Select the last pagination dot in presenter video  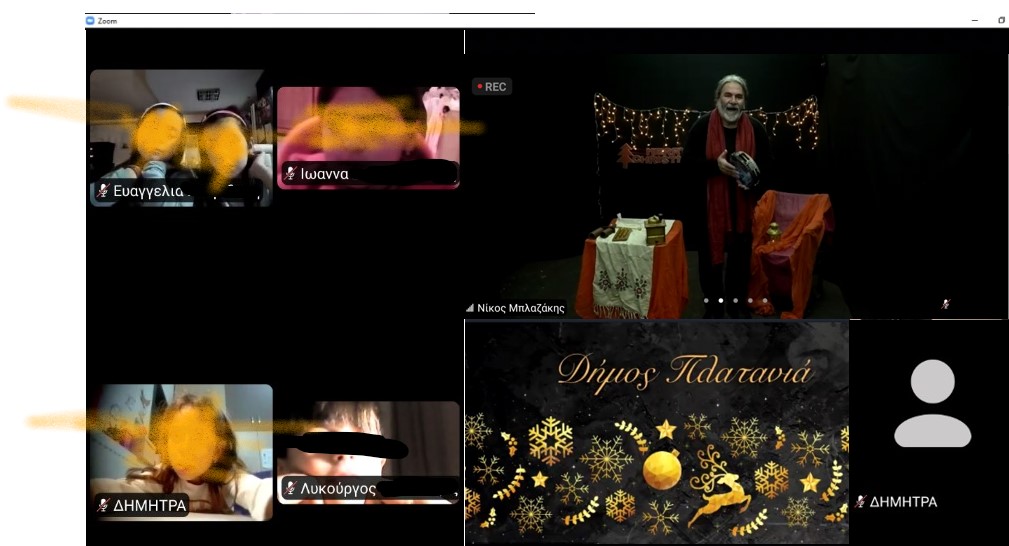click(x=765, y=300)
